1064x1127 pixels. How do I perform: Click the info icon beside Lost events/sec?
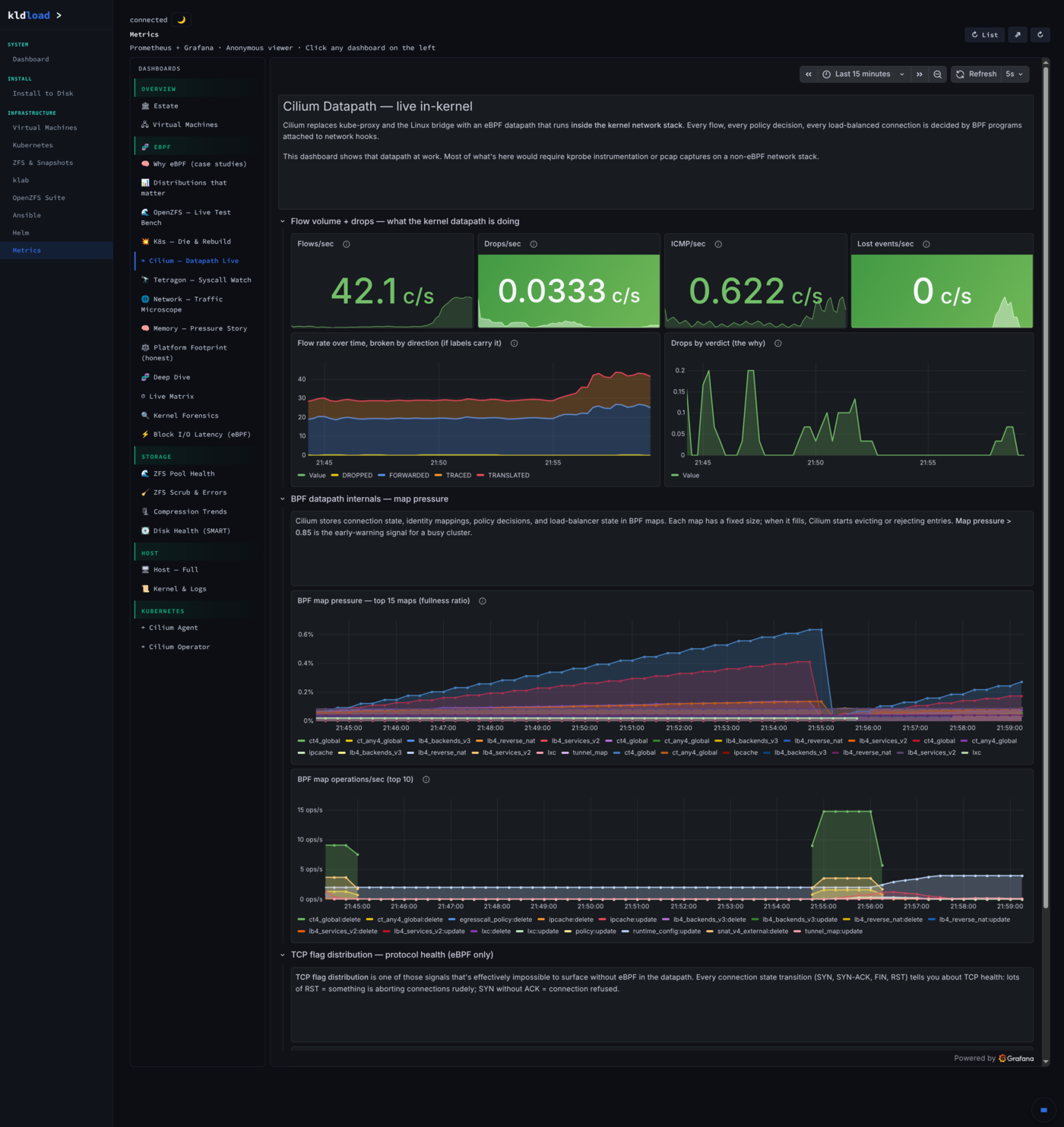(926, 244)
